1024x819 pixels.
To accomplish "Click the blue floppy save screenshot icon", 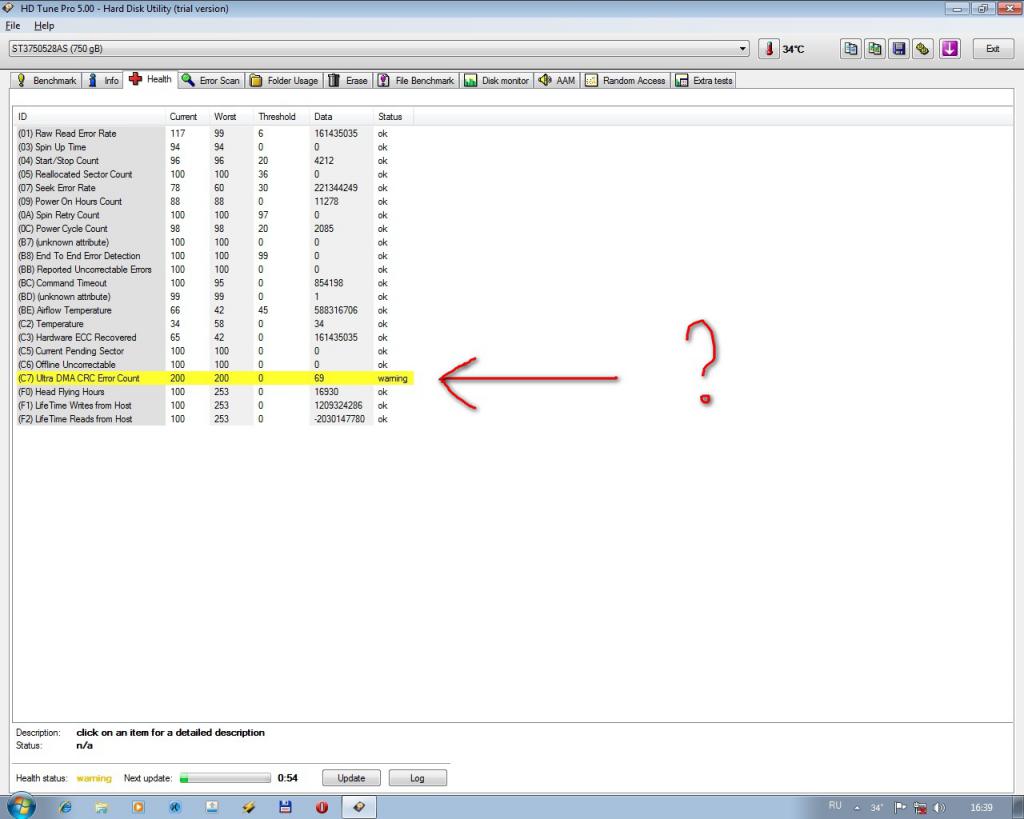I will click(x=899, y=49).
